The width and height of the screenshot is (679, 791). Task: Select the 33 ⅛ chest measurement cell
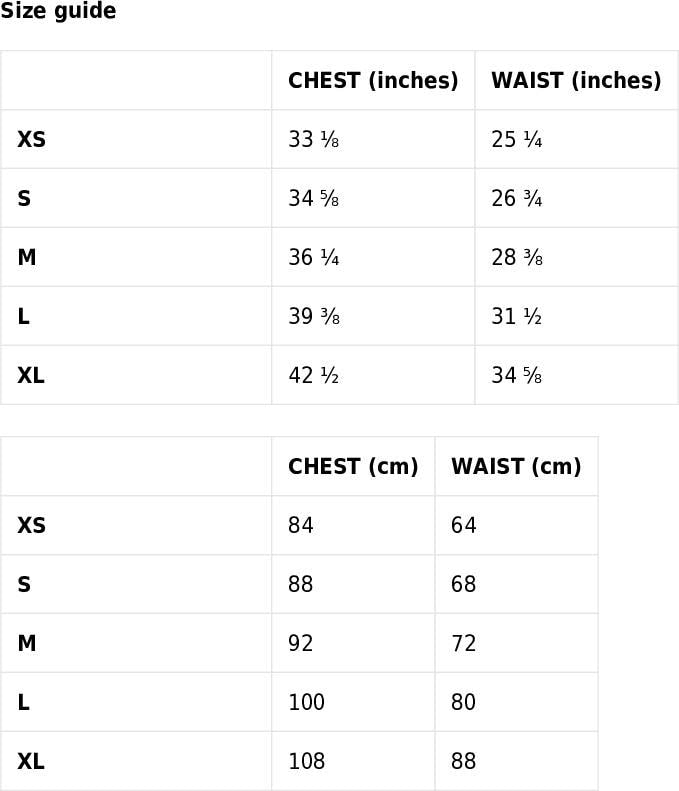click(314, 140)
